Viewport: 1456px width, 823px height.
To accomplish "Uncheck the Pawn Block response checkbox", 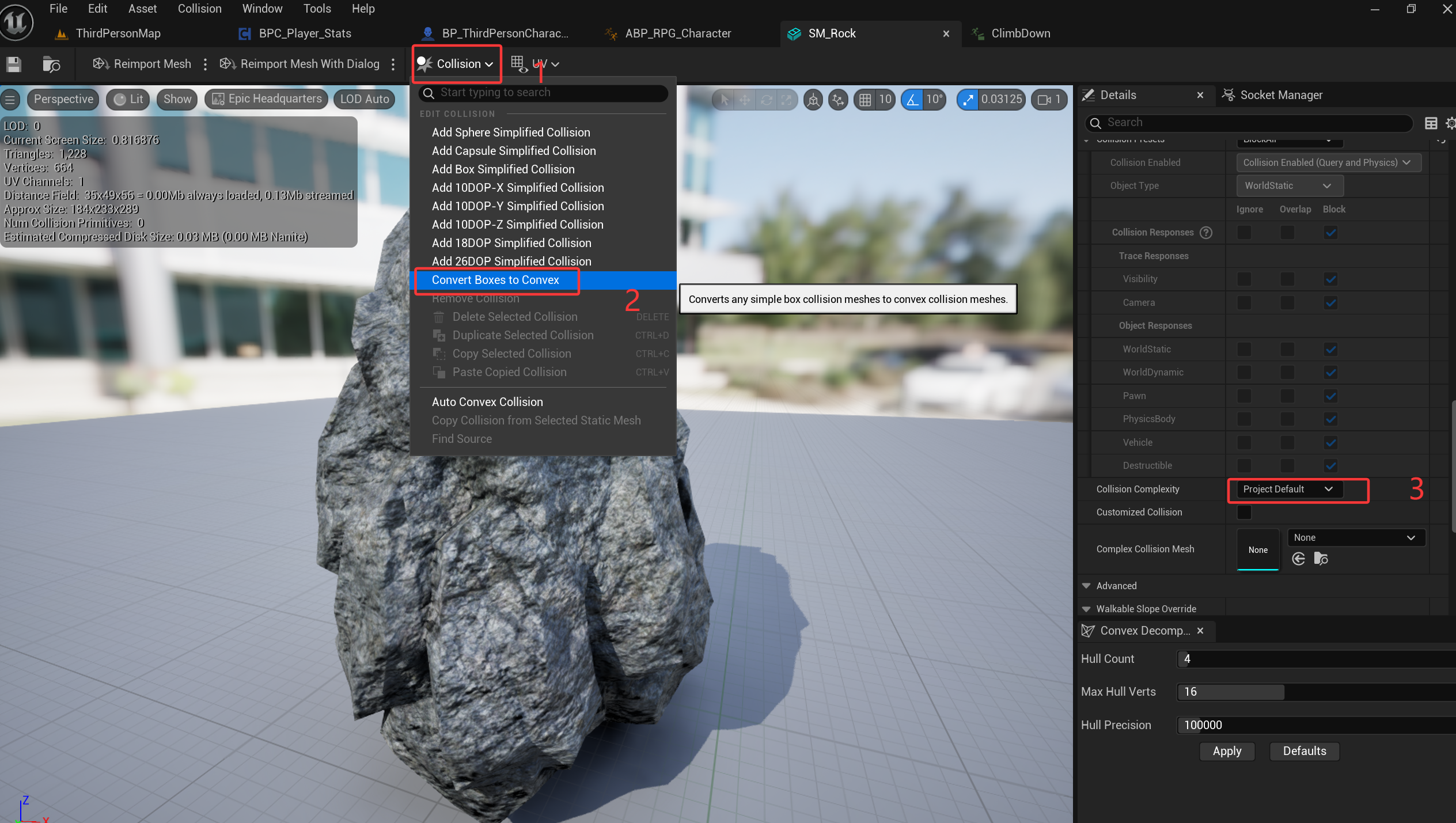I will [x=1330, y=396].
